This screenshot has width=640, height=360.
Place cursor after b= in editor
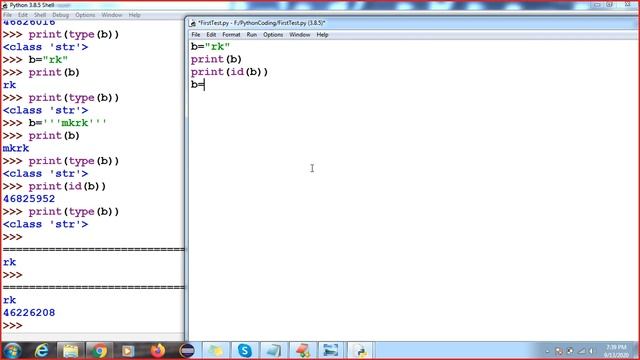[204, 85]
